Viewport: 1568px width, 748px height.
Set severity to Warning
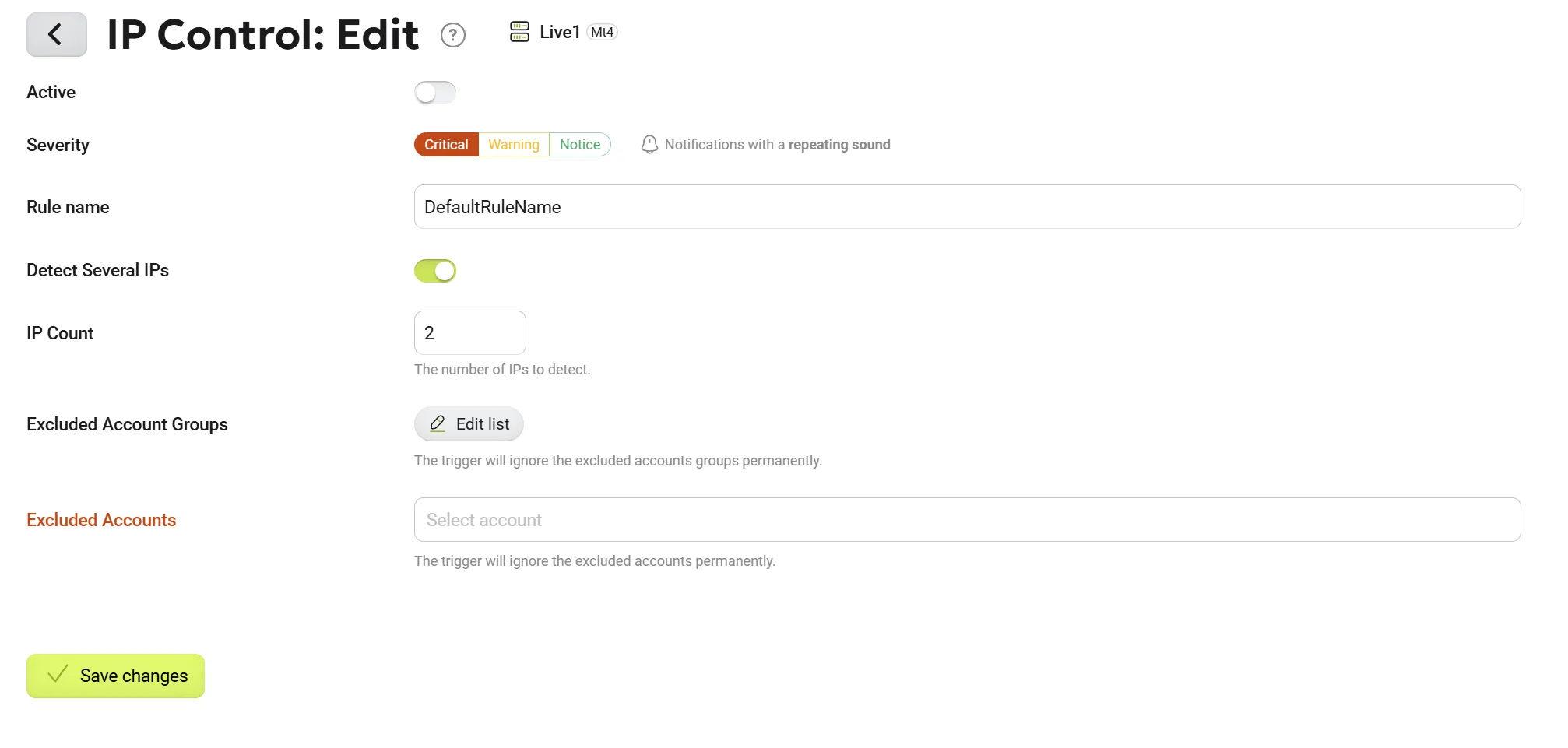tap(514, 145)
